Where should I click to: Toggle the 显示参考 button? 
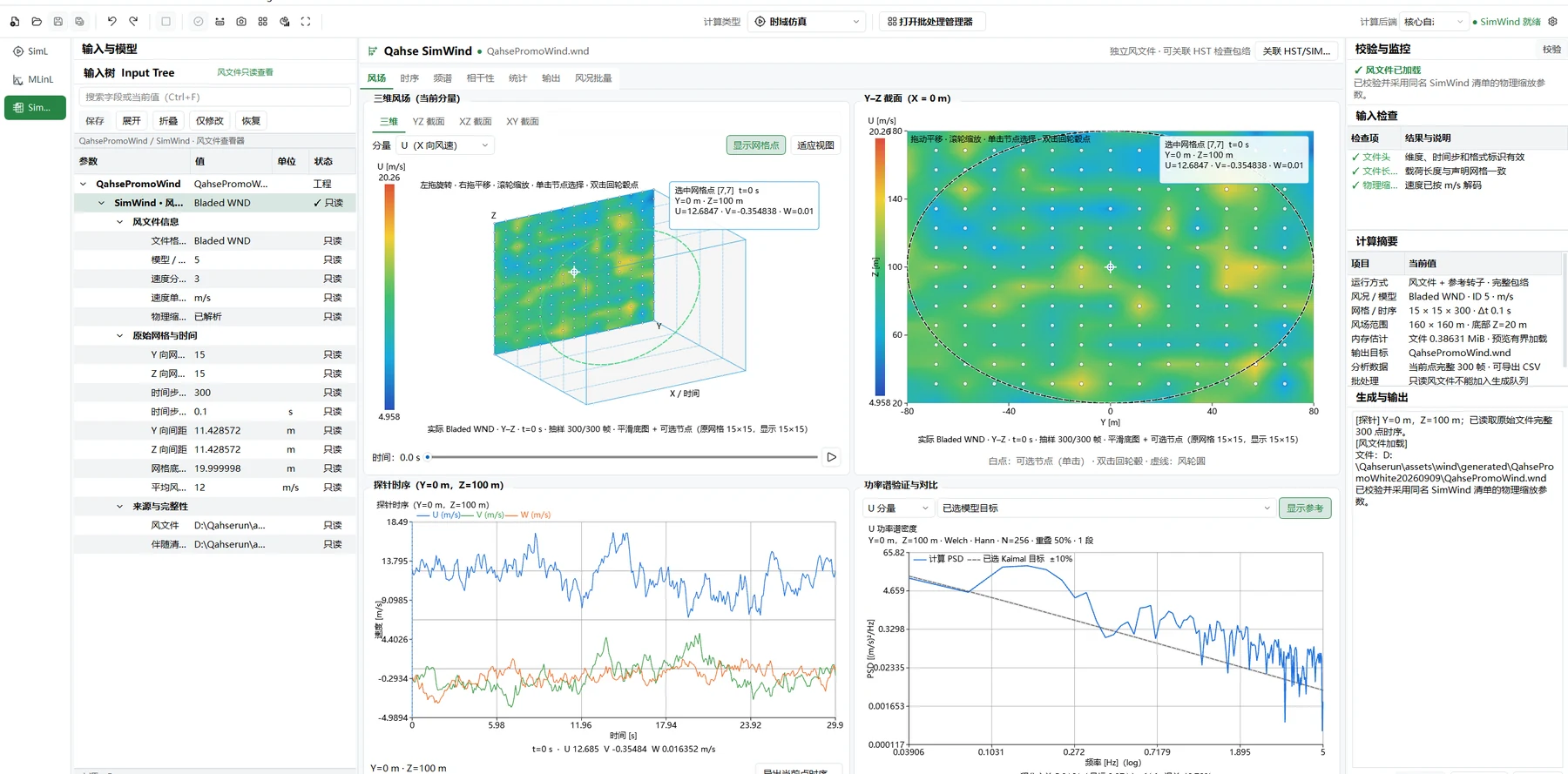(1305, 508)
